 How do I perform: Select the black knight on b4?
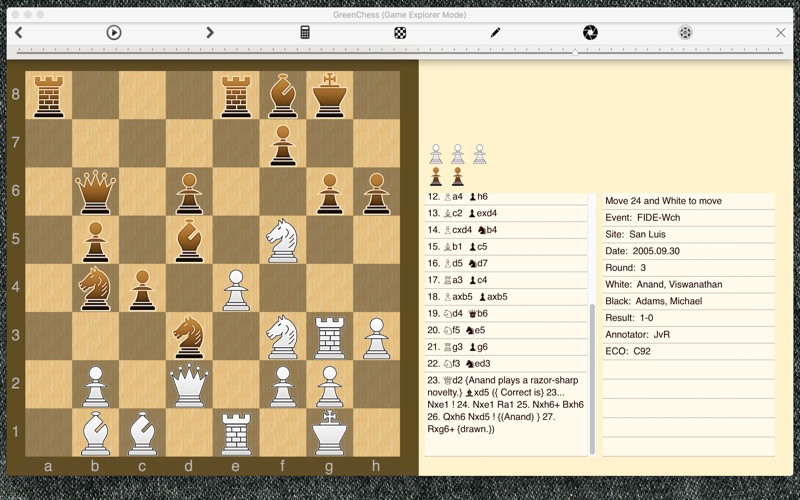(x=95, y=288)
